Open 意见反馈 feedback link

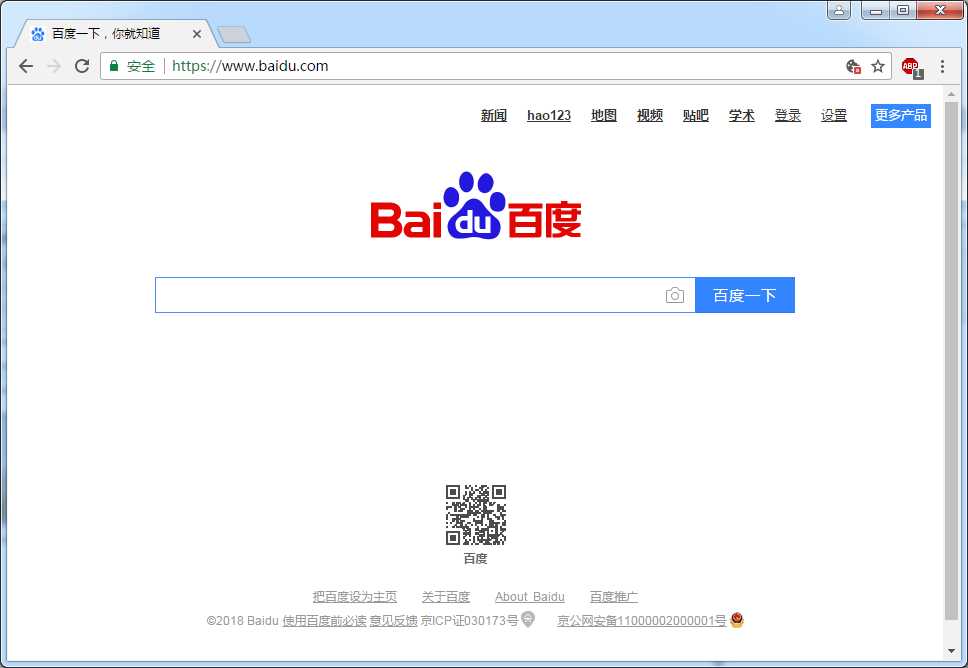pos(393,620)
